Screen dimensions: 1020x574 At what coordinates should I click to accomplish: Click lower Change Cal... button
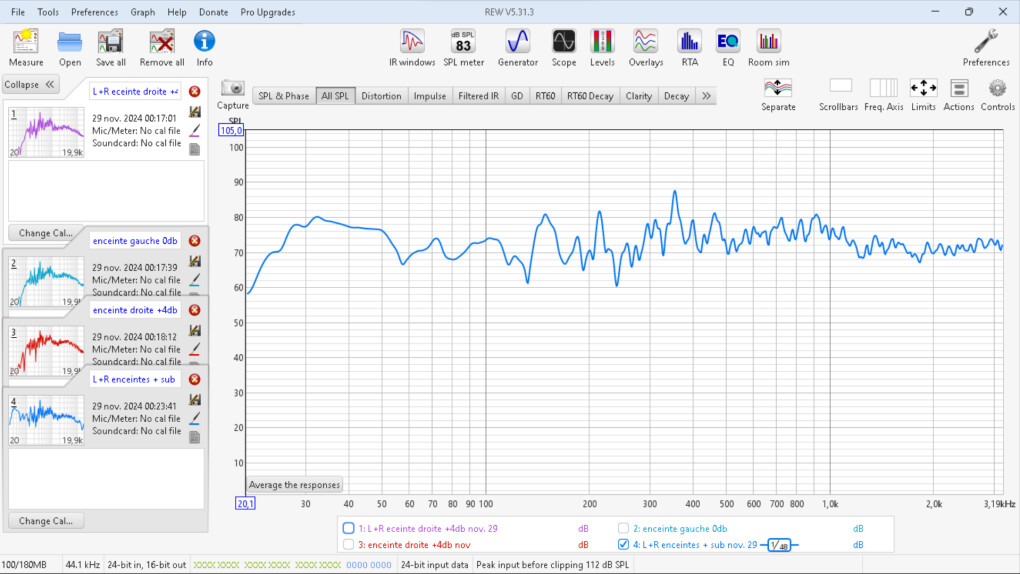[x=46, y=521]
